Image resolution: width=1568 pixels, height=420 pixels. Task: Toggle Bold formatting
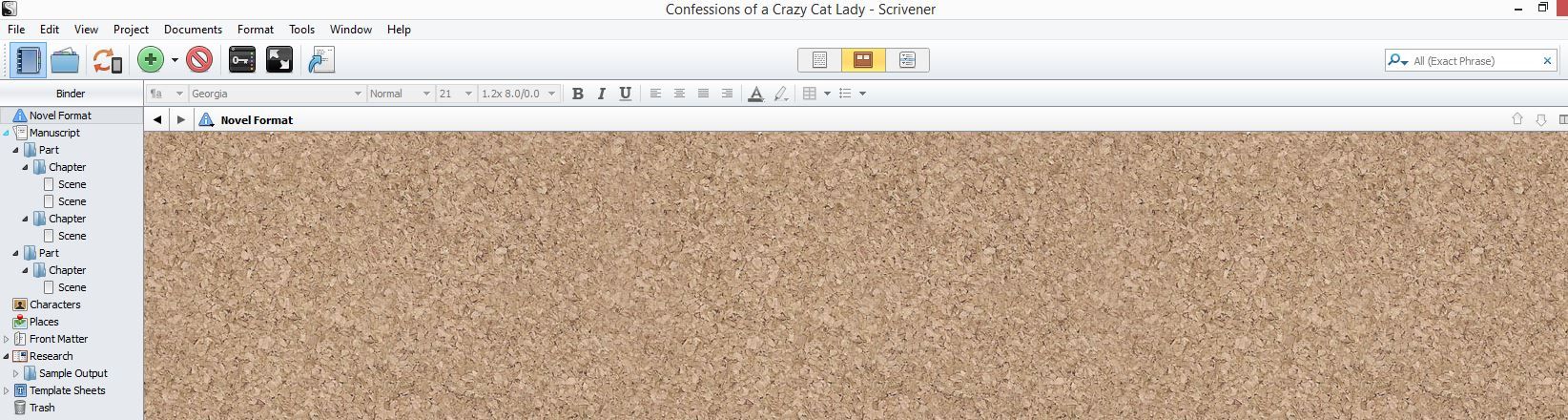pyautogui.click(x=577, y=94)
